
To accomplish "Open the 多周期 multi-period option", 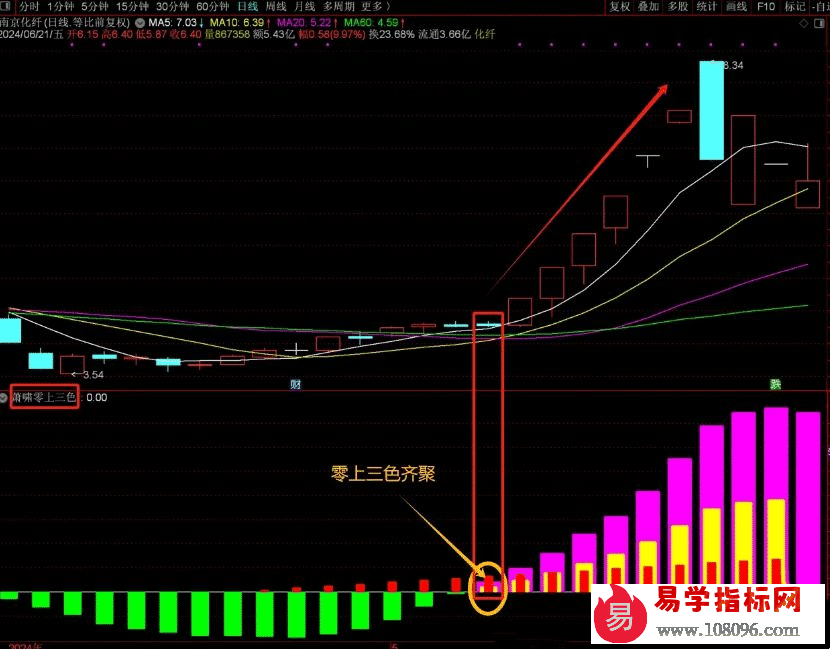I will [338, 6].
